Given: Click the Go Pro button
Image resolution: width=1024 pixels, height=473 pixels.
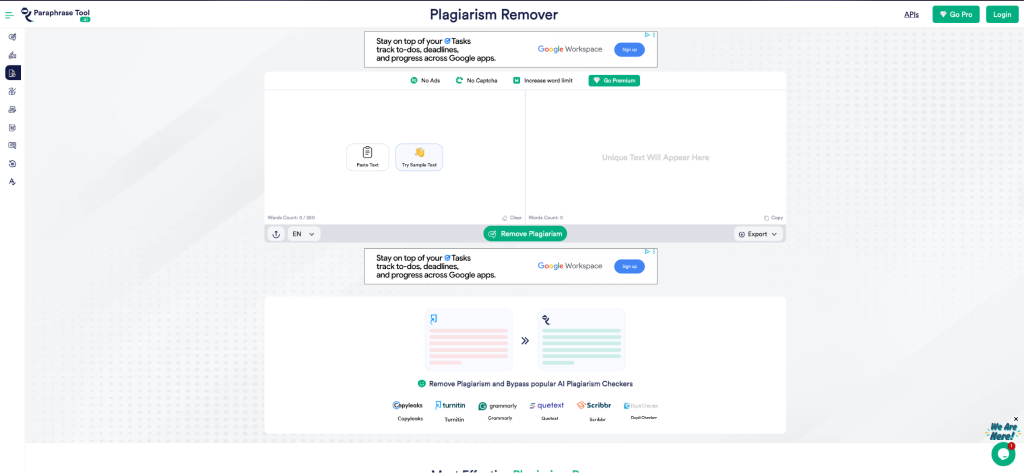Looking at the screenshot, I should click(x=955, y=15).
